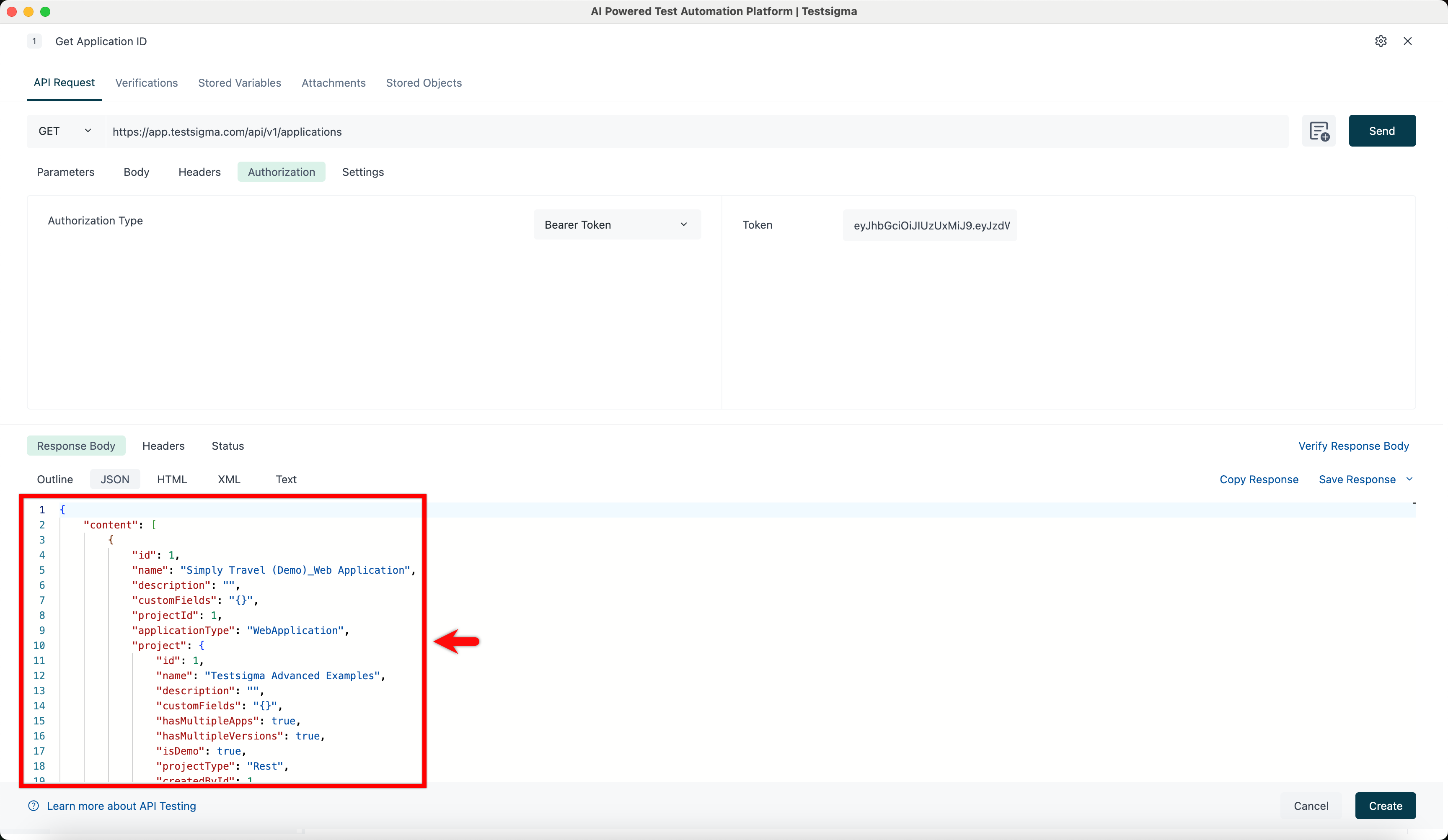Click the Cancel button
Viewport: 1448px width, 840px height.
click(1311, 806)
